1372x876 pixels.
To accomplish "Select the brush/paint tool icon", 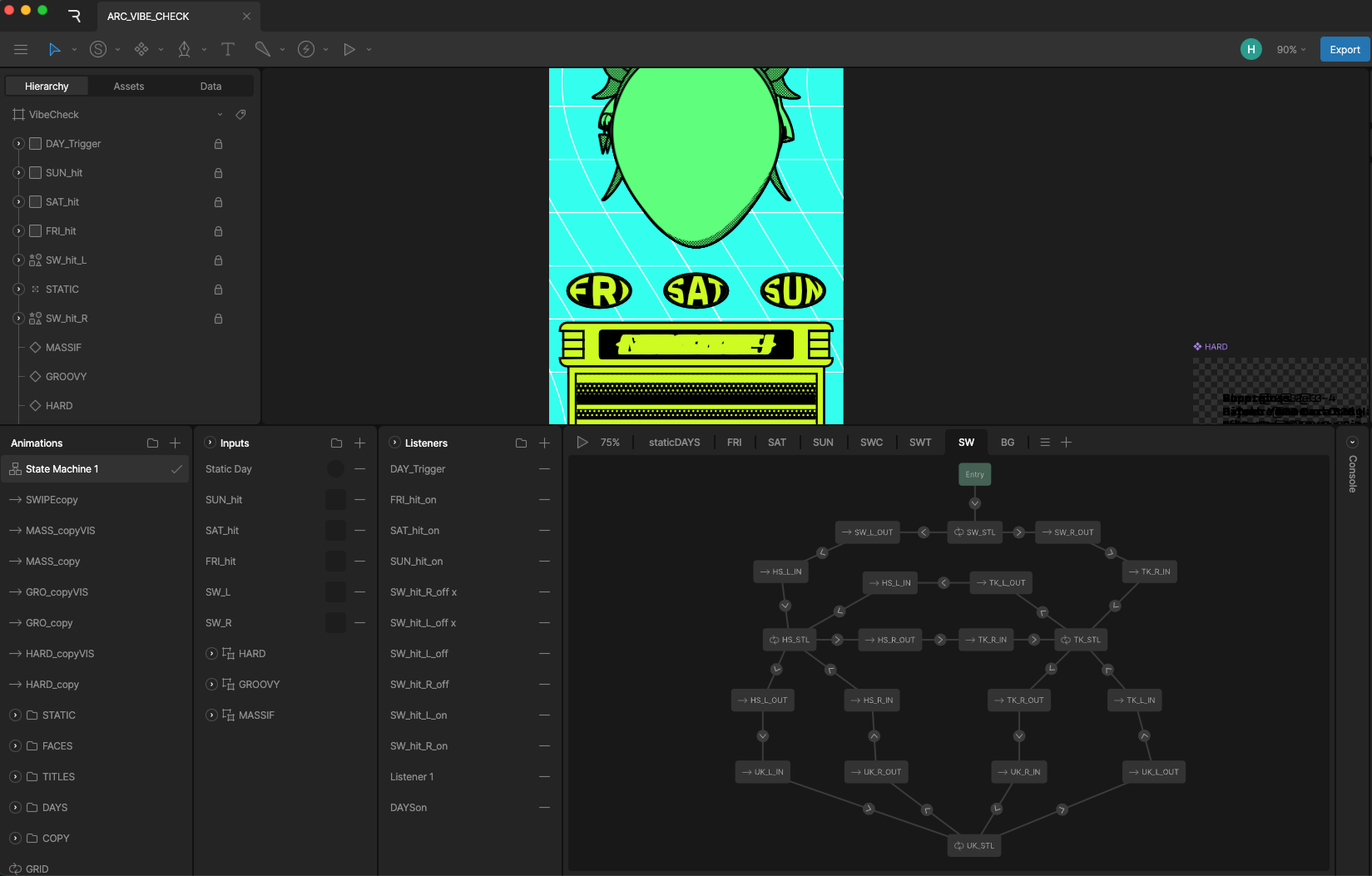I will (x=263, y=50).
